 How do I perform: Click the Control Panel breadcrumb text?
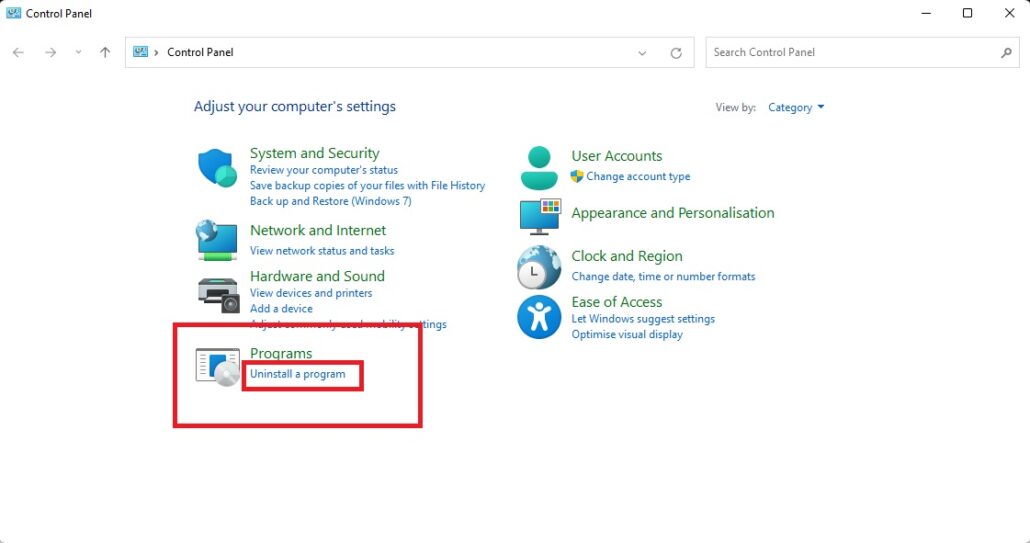200,53
